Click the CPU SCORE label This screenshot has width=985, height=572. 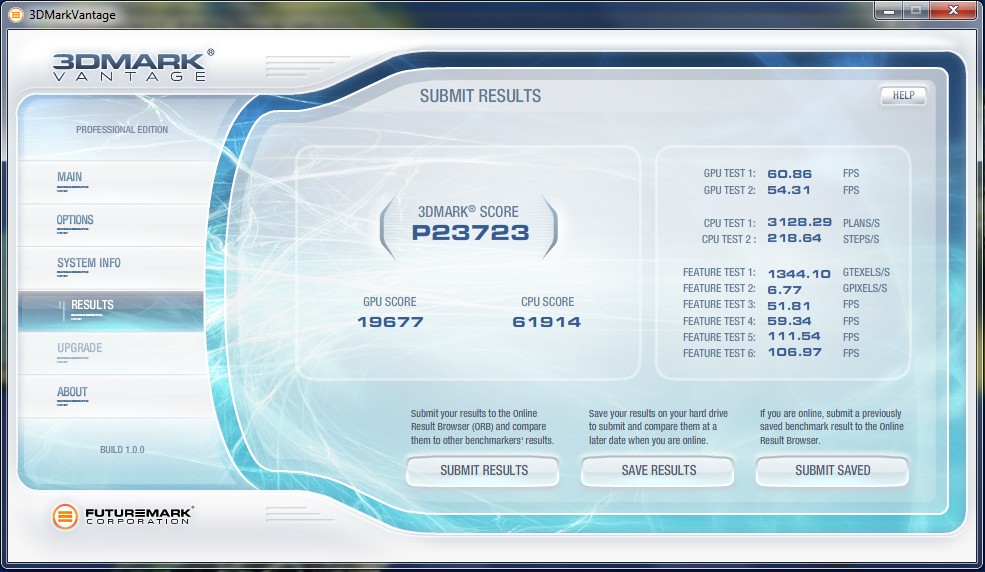click(x=547, y=302)
